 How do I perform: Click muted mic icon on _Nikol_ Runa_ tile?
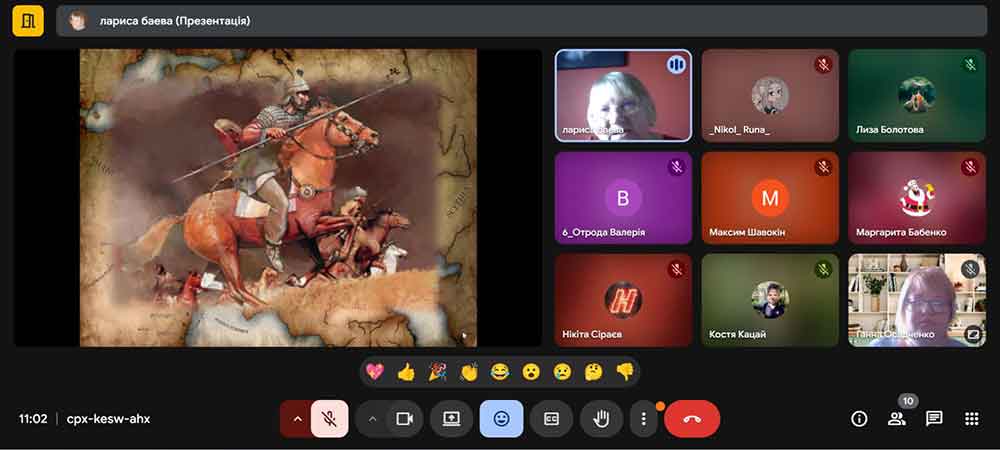pos(823,64)
